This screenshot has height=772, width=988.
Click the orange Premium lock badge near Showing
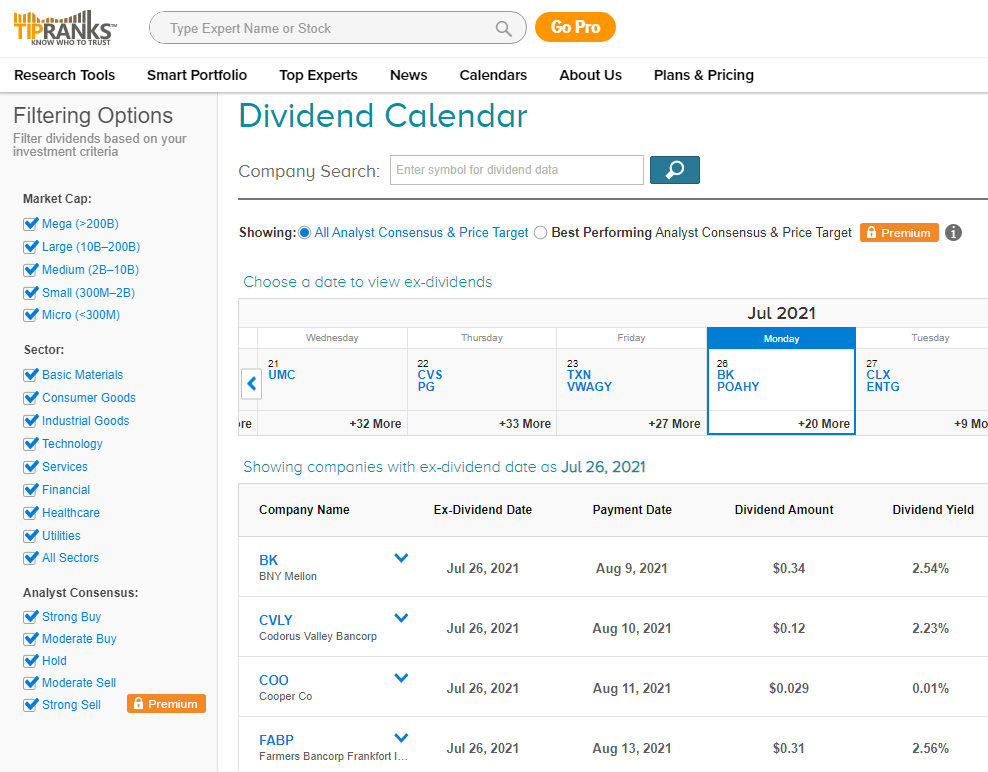899,233
